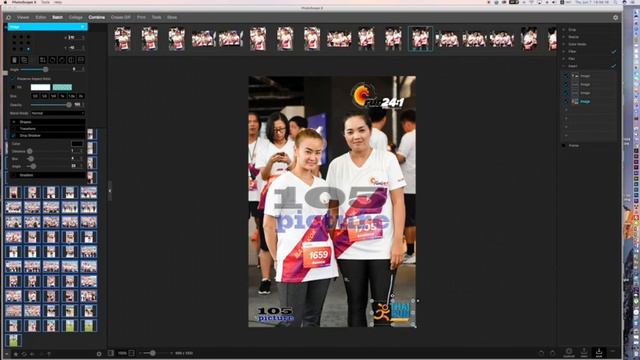
Task: Toggle the Drop Shadow checkbox
Action: (14, 136)
